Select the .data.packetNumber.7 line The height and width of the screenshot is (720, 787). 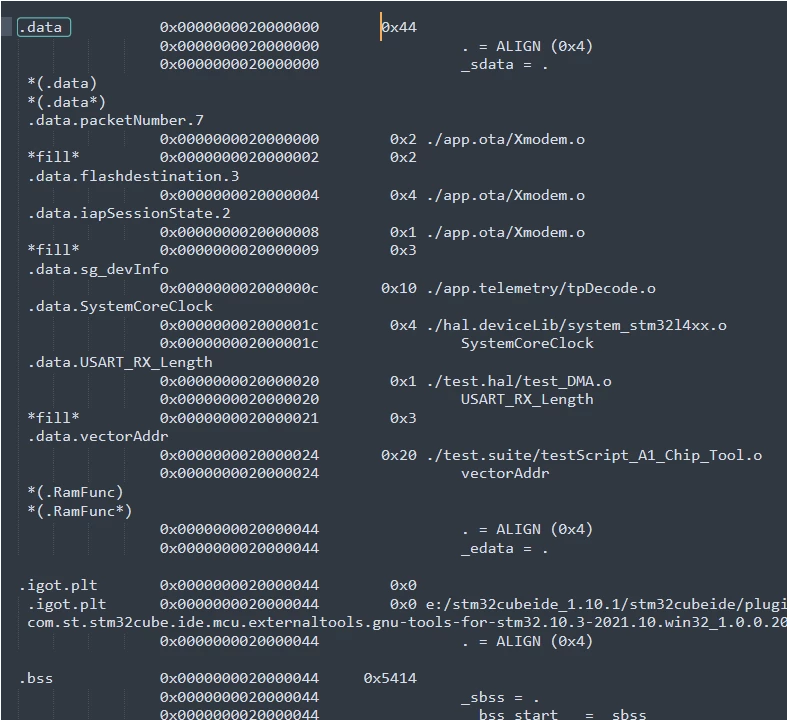coord(115,120)
